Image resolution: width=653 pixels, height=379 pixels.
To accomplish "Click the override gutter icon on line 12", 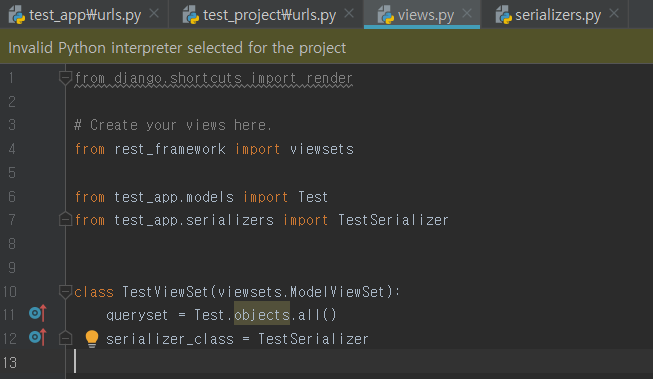I will tap(37, 337).
